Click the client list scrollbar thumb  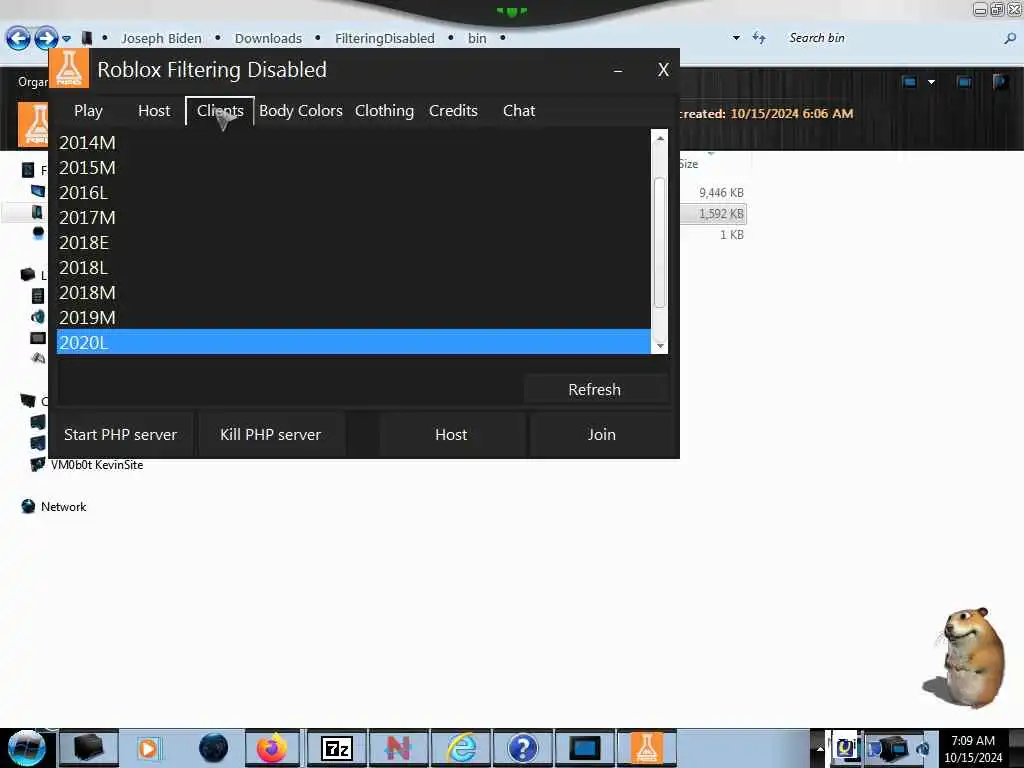pos(660,242)
